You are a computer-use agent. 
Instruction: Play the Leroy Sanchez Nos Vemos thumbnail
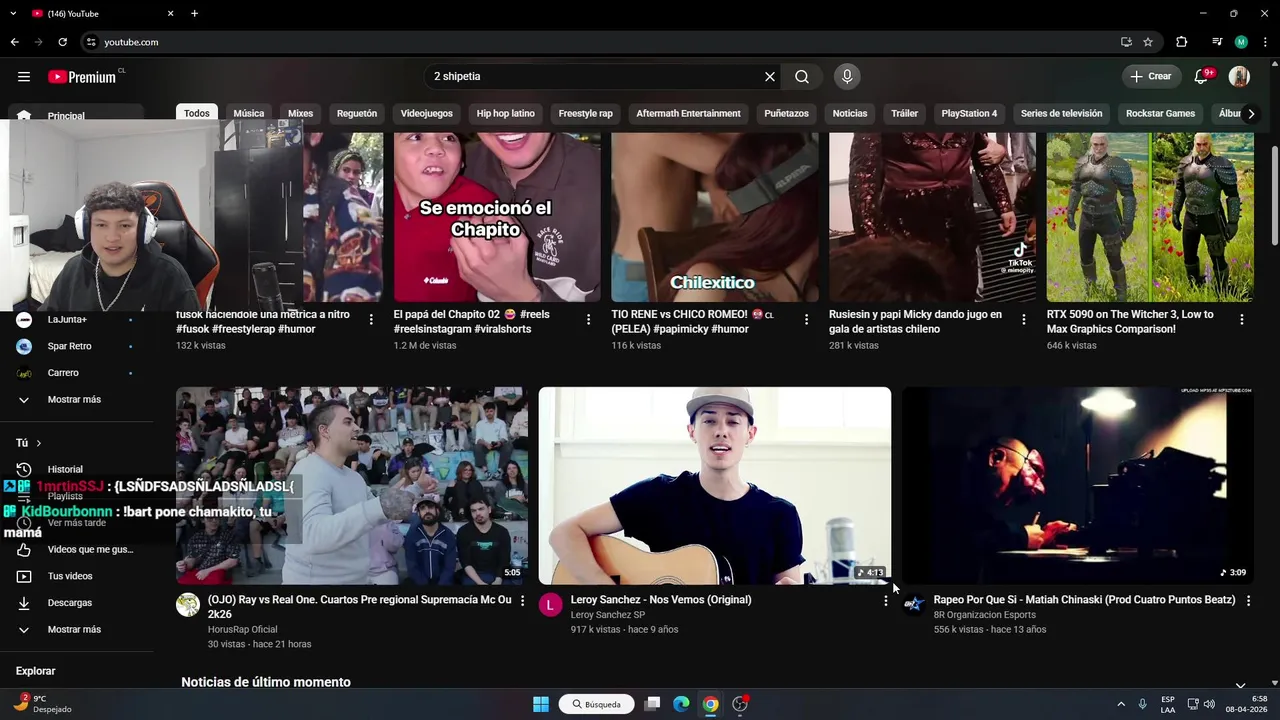[x=715, y=486]
